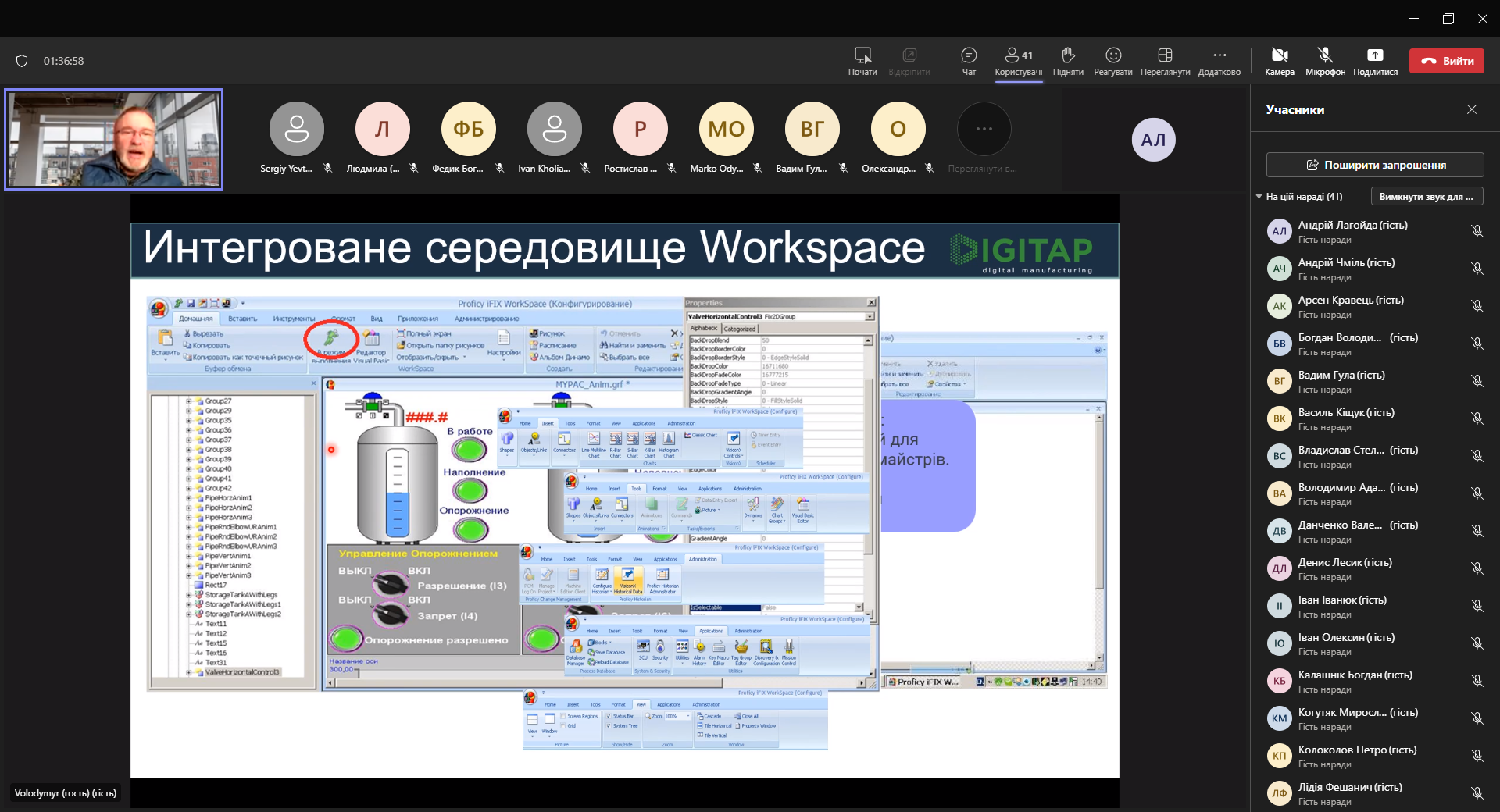The width and height of the screenshot is (1500, 812).
Task: Open the Користувачі participants panel
Action: (x=1018, y=61)
